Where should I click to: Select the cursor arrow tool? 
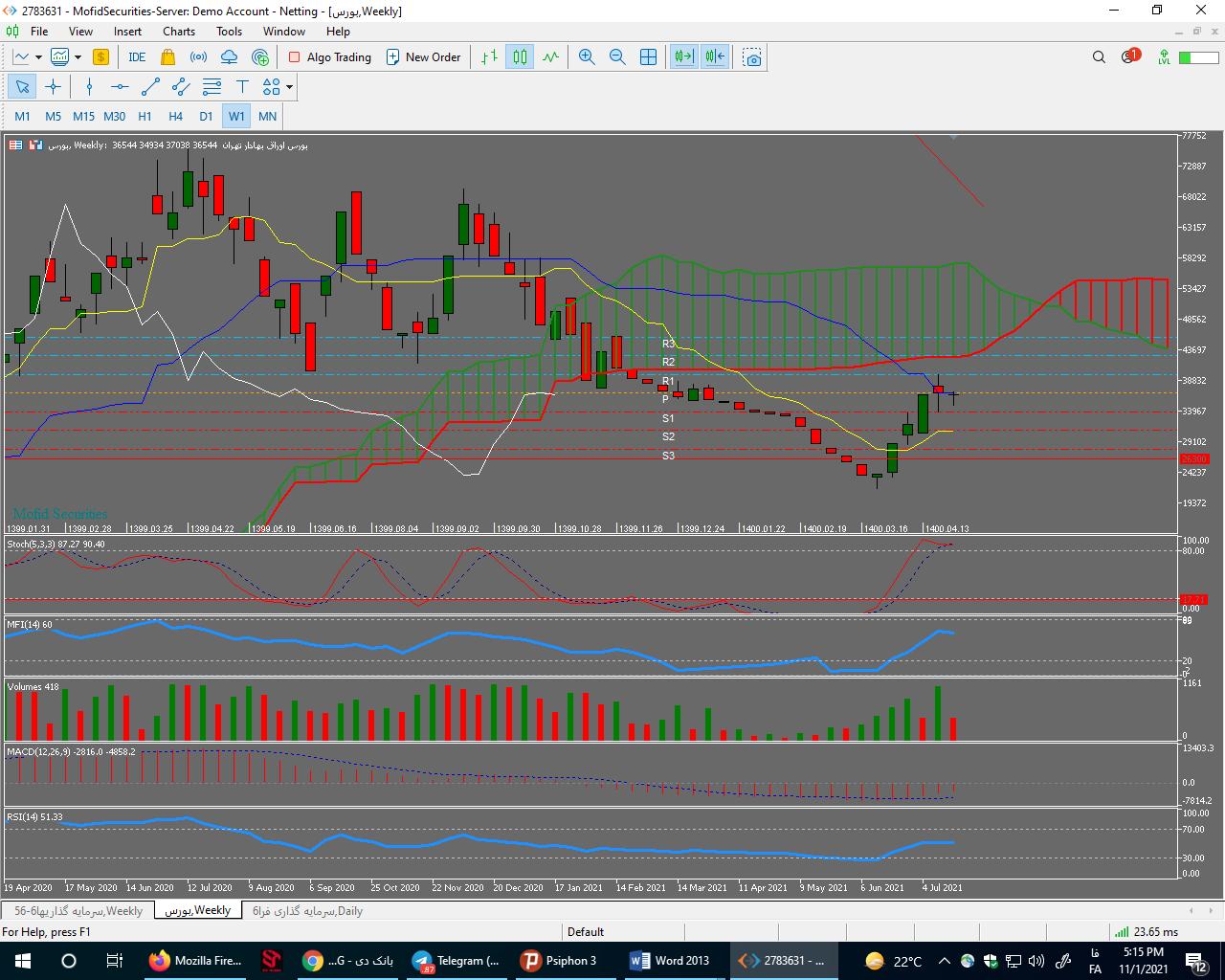coord(22,87)
